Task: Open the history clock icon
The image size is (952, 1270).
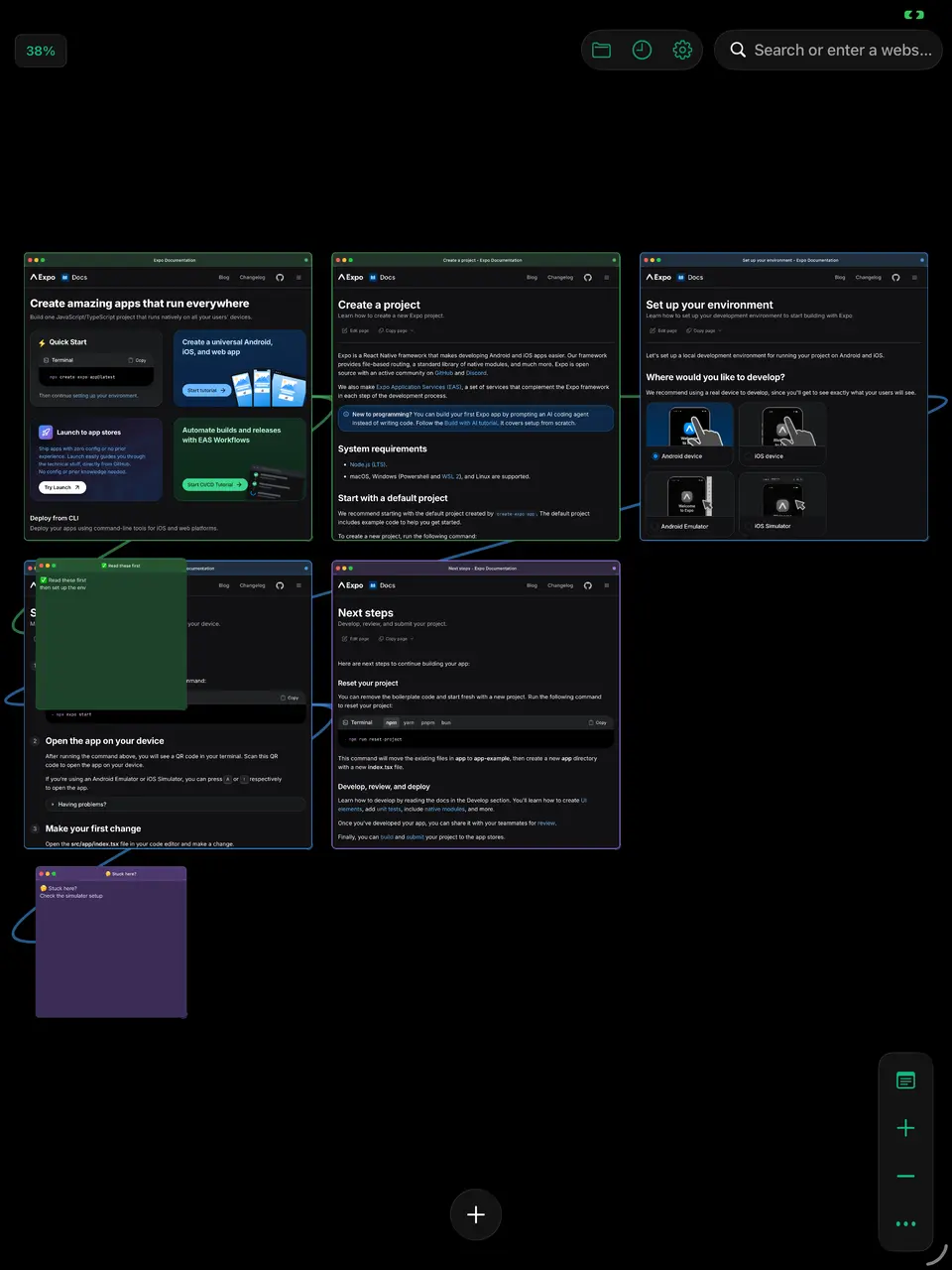Action: (642, 50)
